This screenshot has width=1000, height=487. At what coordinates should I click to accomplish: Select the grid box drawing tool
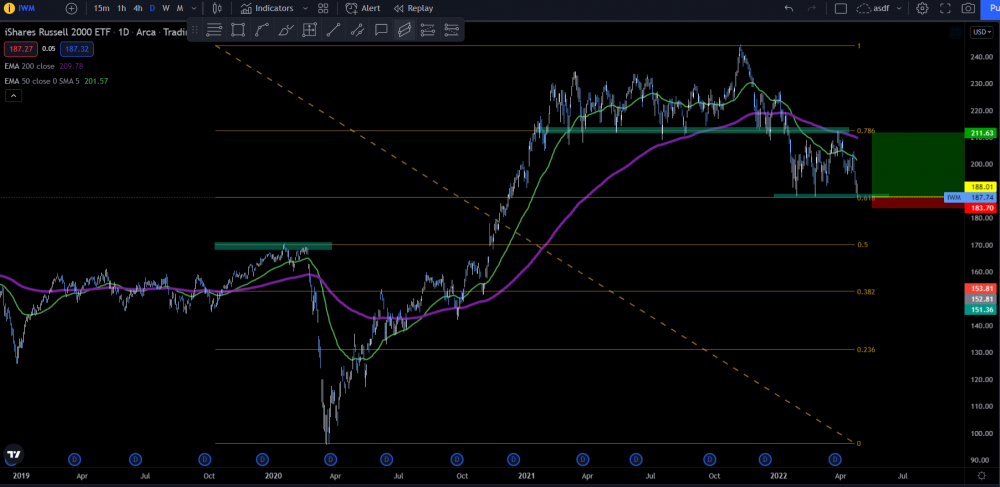tap(309, 29)
